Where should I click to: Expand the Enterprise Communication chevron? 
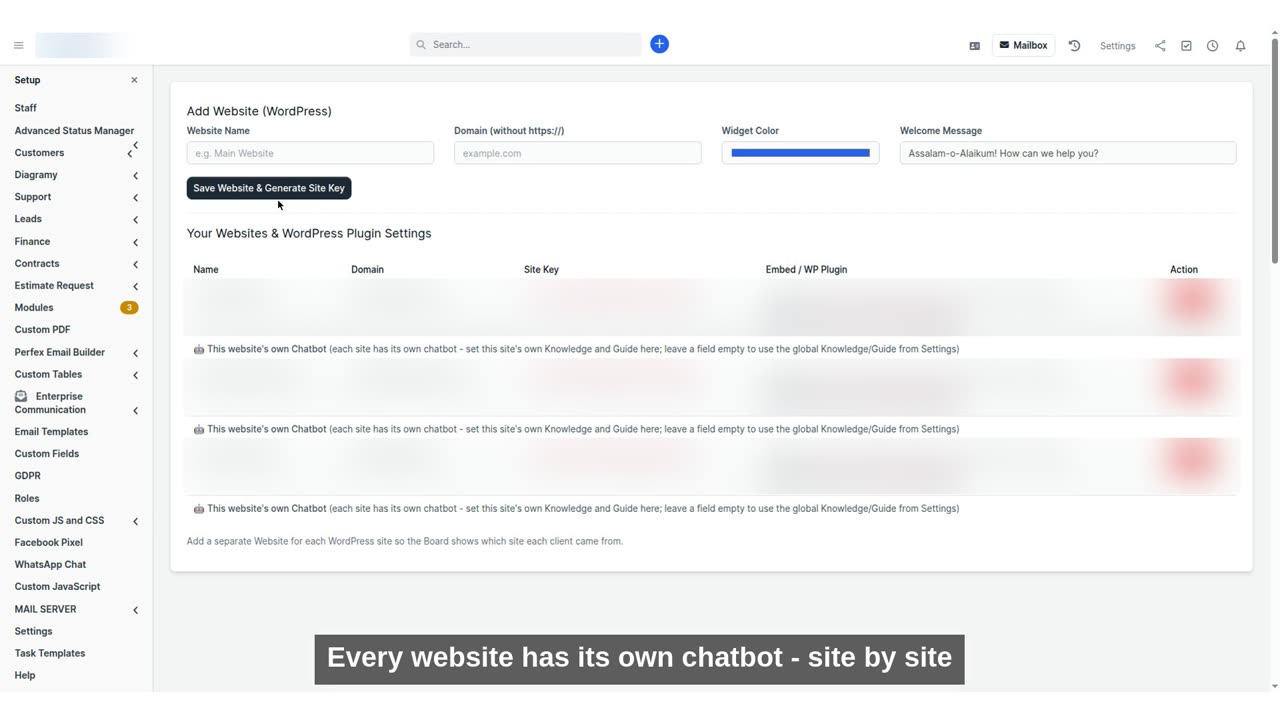click(135, 411)
